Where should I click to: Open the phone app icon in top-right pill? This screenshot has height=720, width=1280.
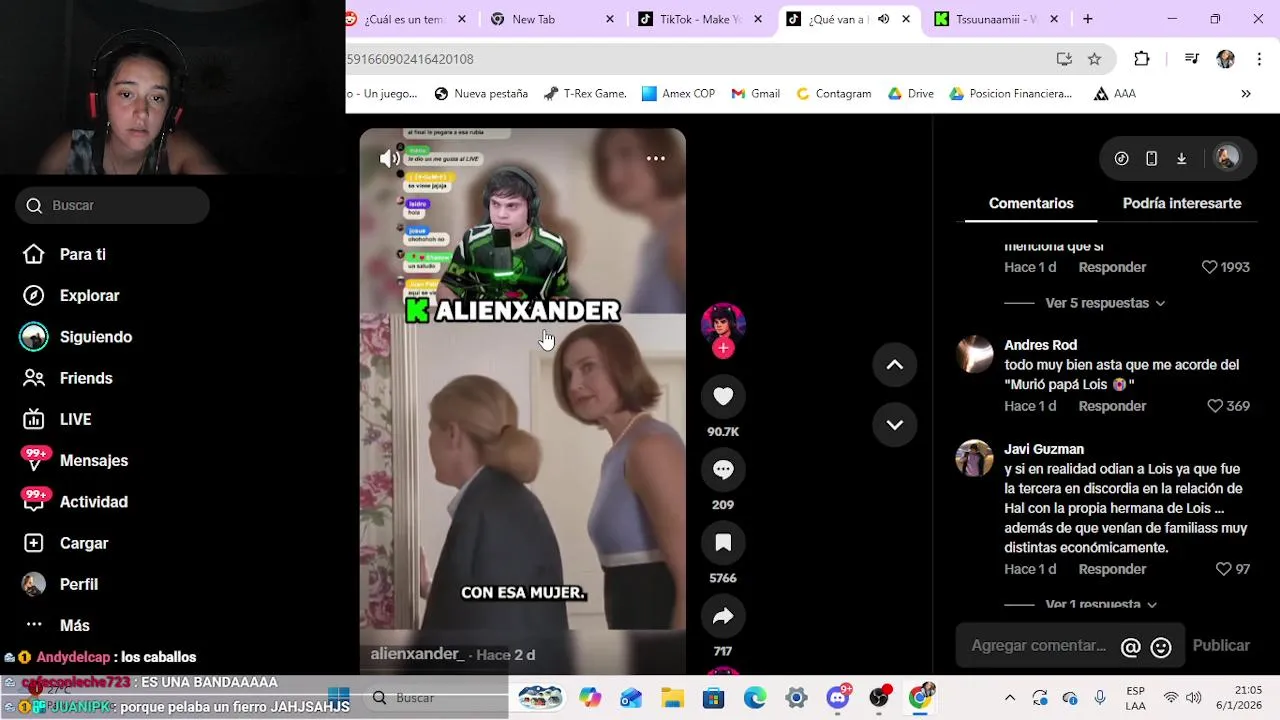coord(1151,158)
